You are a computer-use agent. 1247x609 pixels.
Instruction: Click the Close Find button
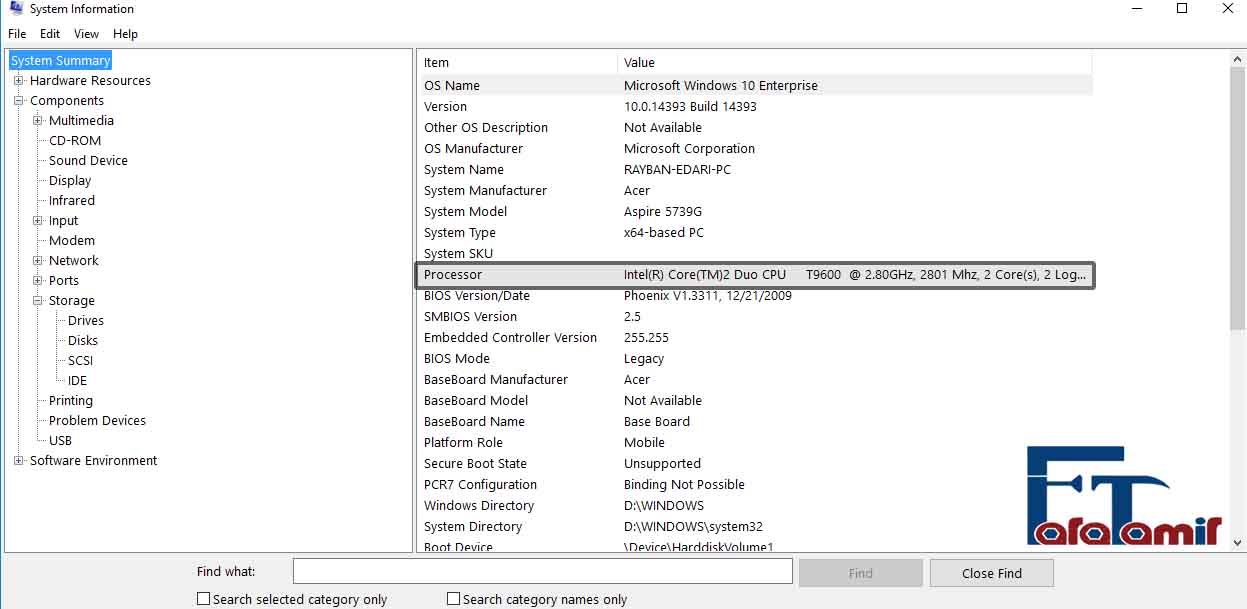[992, 573]
